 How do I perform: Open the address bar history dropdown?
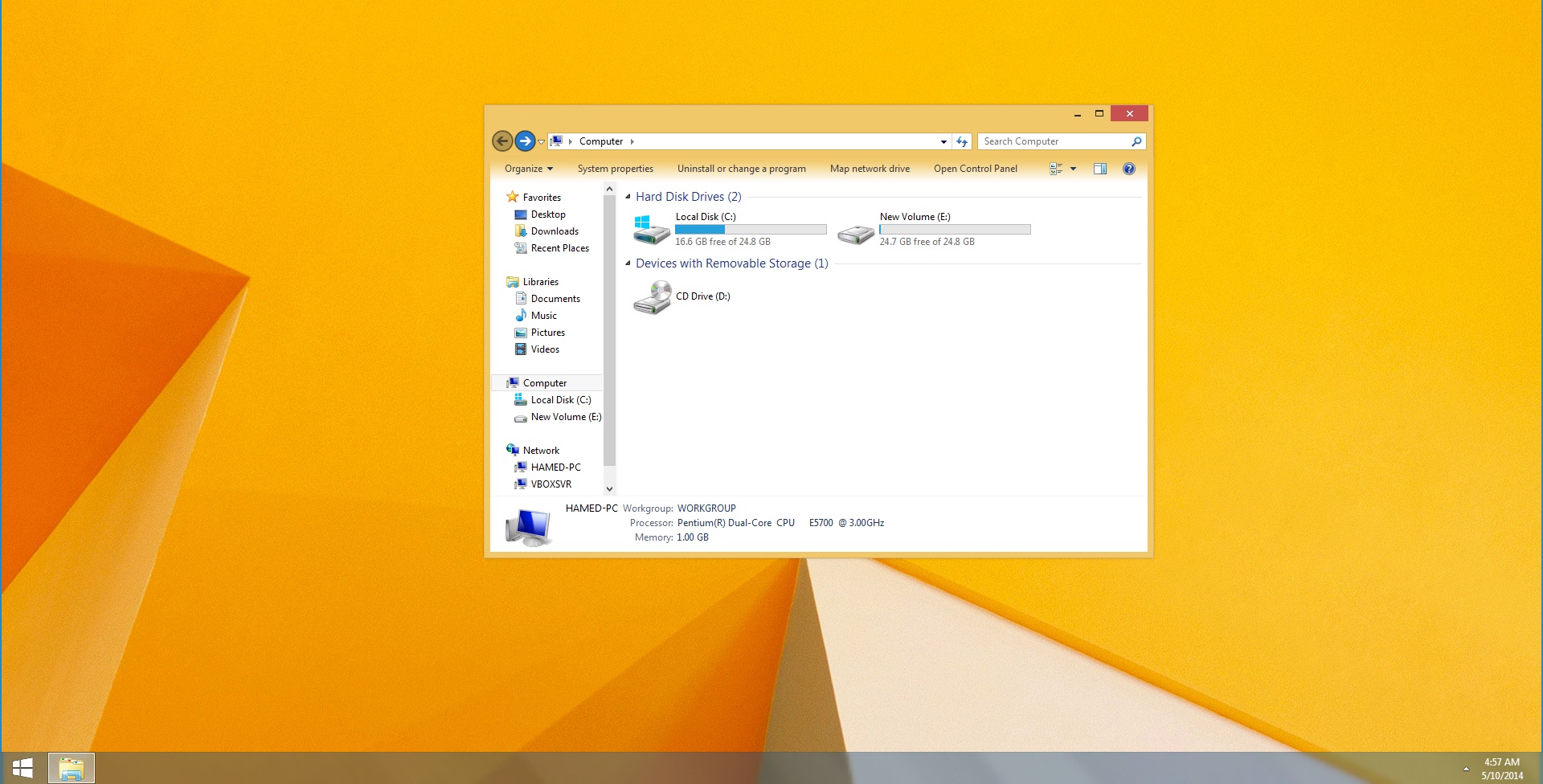point(943,141)
